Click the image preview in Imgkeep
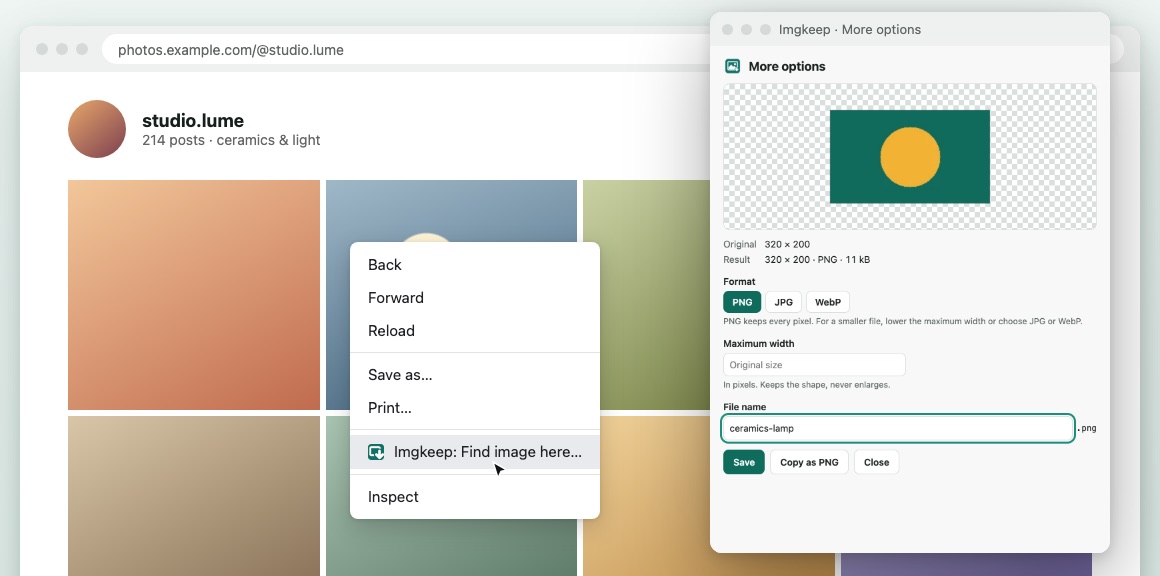1160x576 pixels. click(909, 156)
